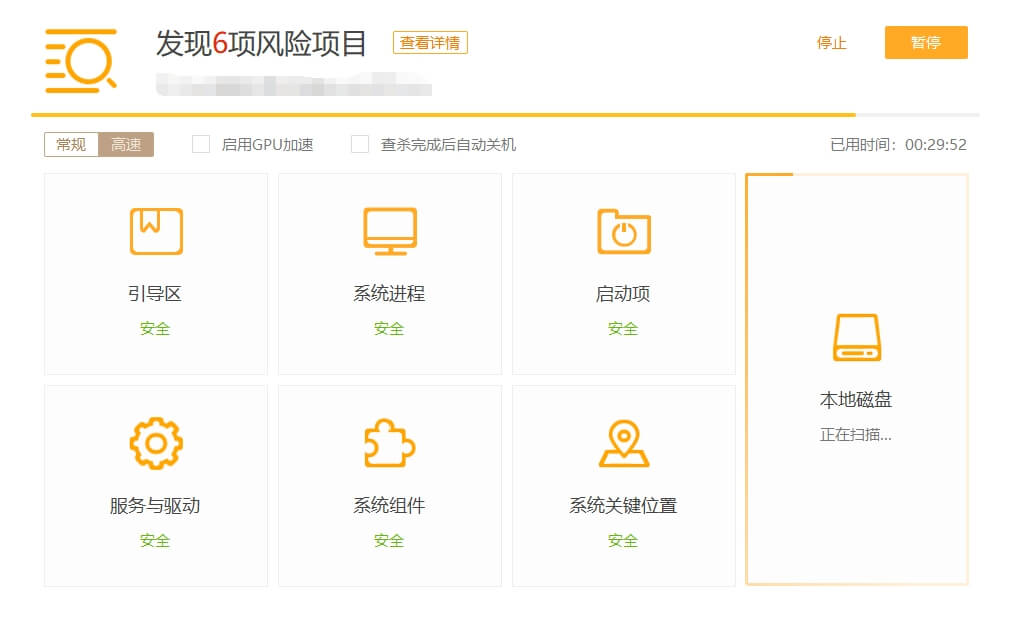
Task: Switch to 常规 normal scan mode
Action: tap(71, 144)
